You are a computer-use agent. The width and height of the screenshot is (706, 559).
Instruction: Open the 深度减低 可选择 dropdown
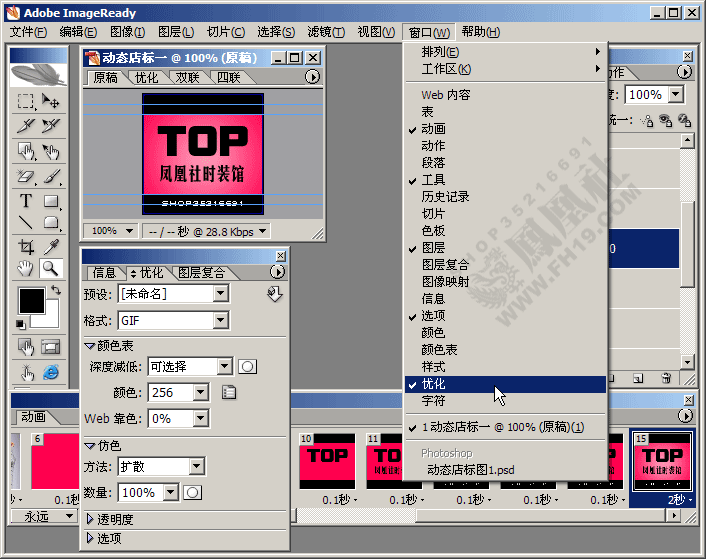click(225, 367)
